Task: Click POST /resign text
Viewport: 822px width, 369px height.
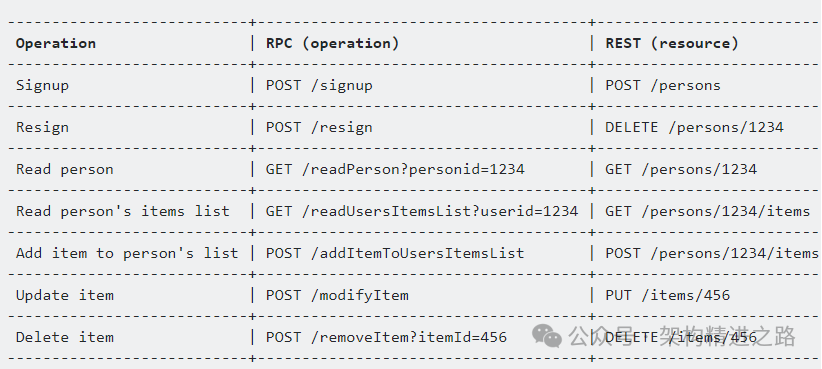Action: click(319, 127)
